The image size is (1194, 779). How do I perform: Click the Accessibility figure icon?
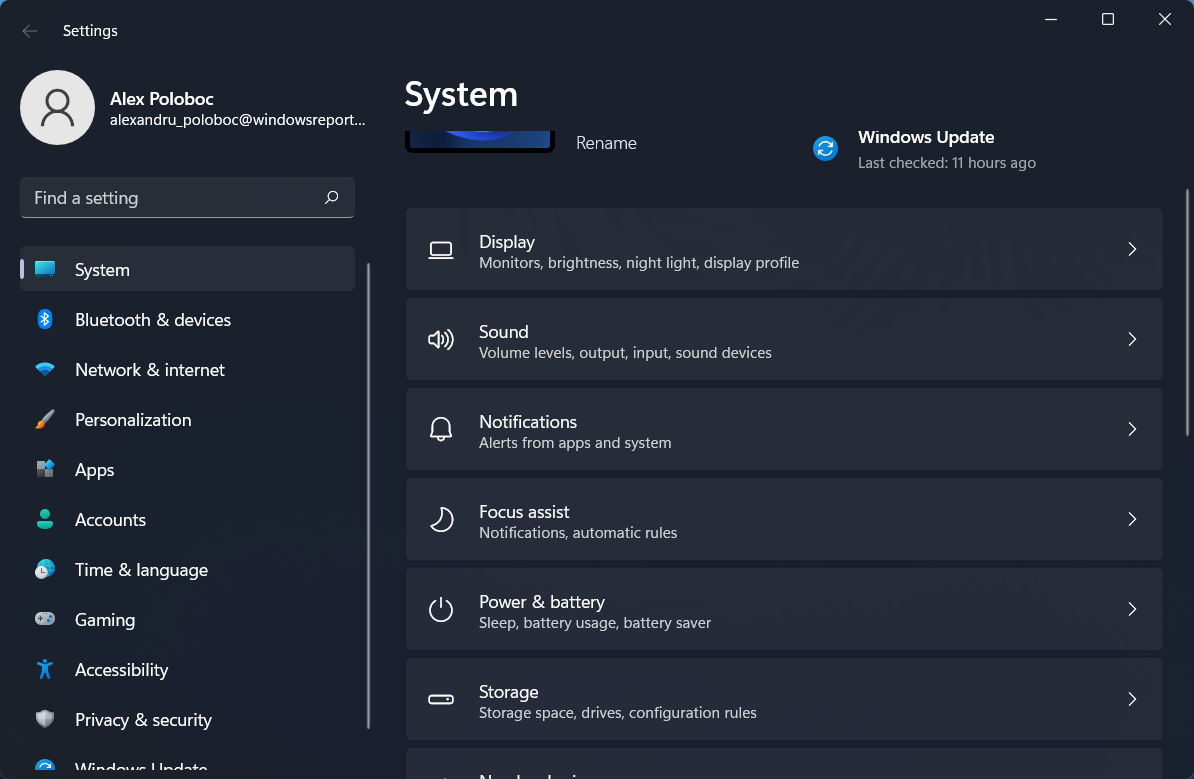point(45,670)
